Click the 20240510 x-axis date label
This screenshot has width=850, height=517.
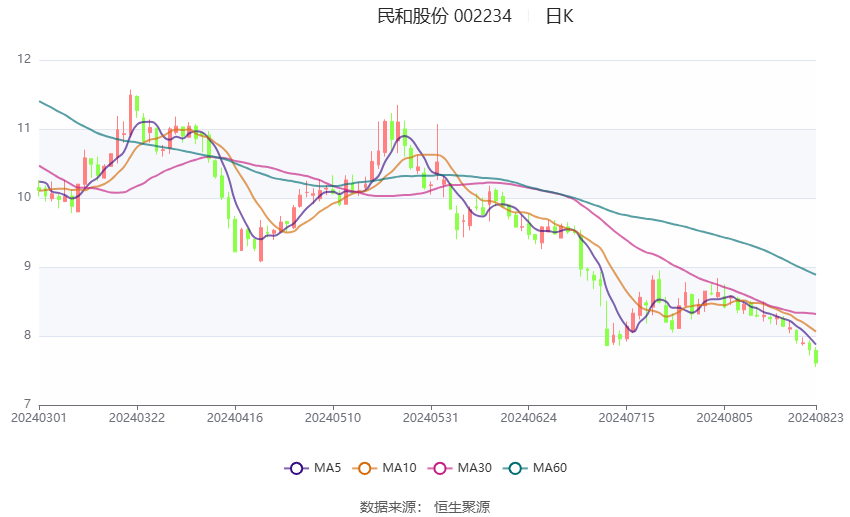[333, 418]
